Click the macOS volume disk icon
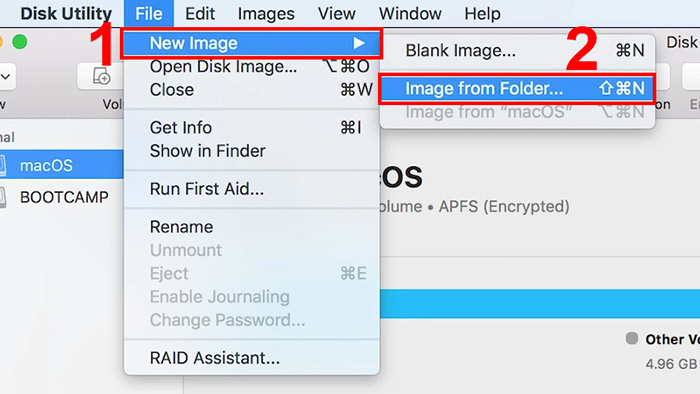700x394 pixels. coord(2,165)
